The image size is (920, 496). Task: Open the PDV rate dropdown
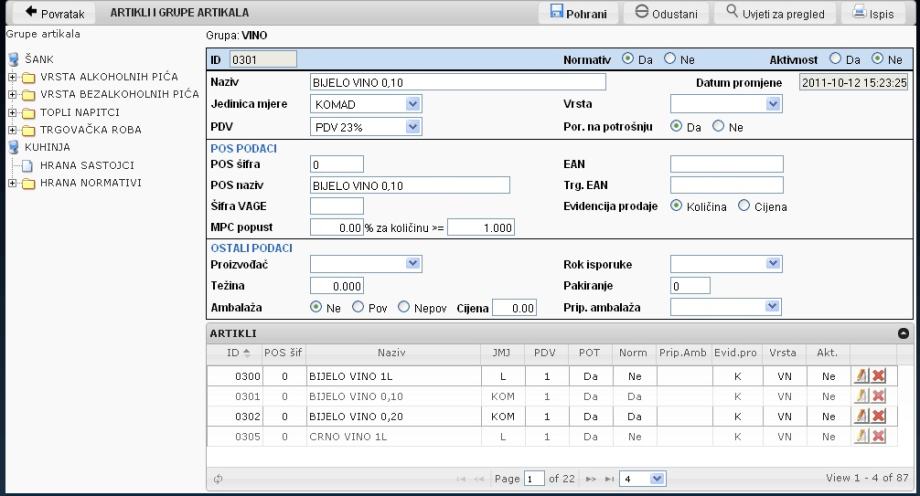pyautogui.click(x=366, y=127)
